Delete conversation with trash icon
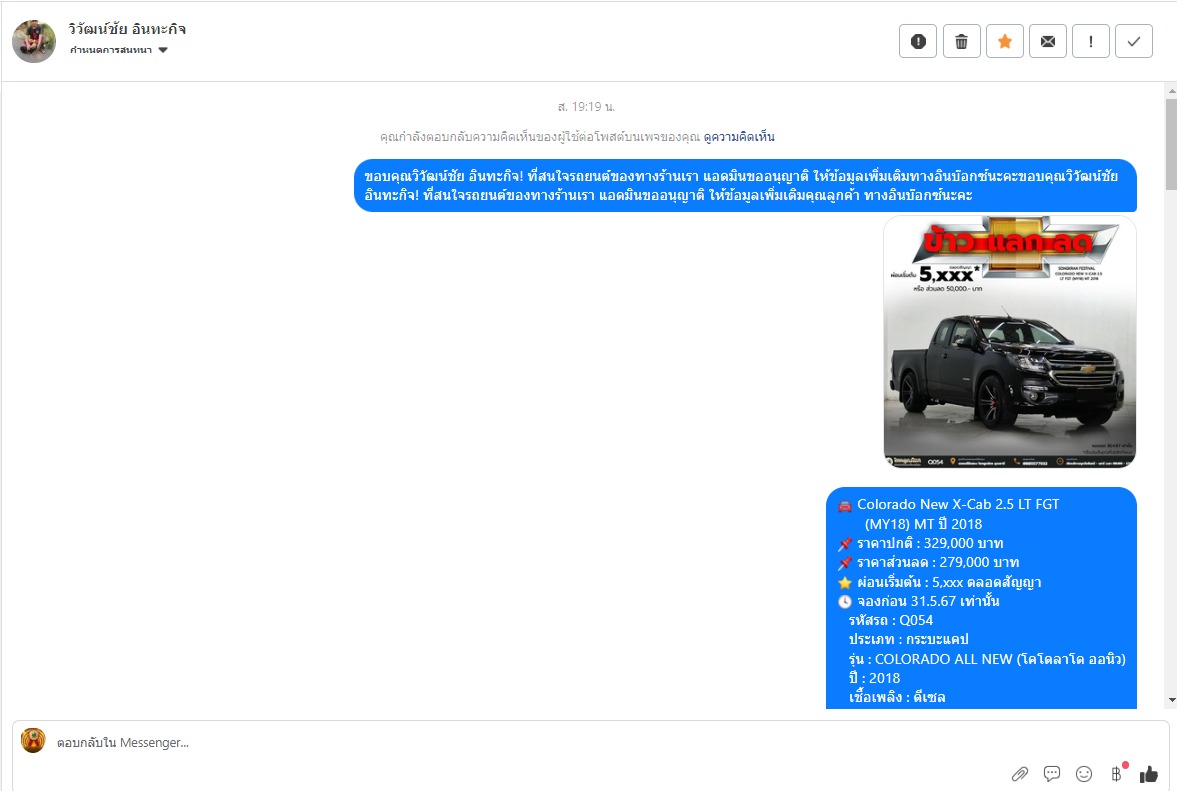The width and height of the screenshot is (1177, 791). [962, 41]
